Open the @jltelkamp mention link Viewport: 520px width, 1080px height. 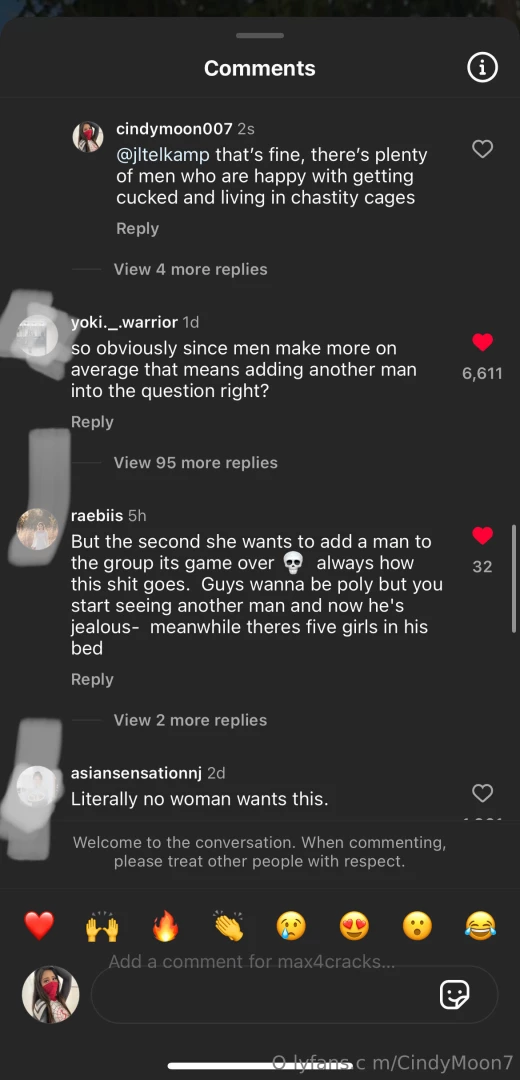point(163,155)
